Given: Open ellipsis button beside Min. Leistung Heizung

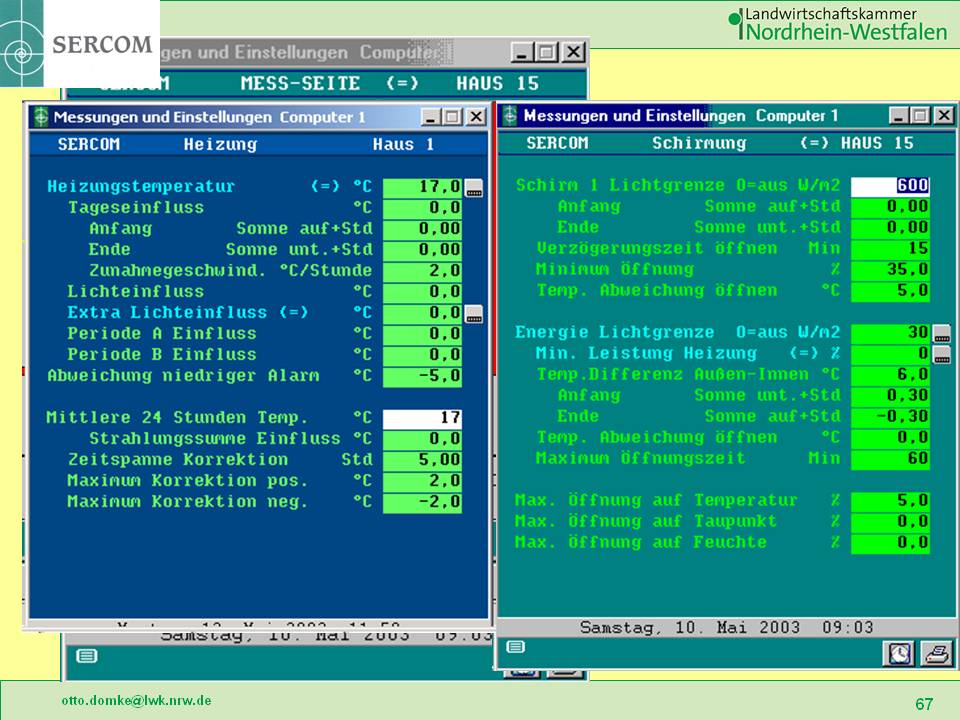Looking at the screenshot, I should pyautogui.click(x=941, y=354).
